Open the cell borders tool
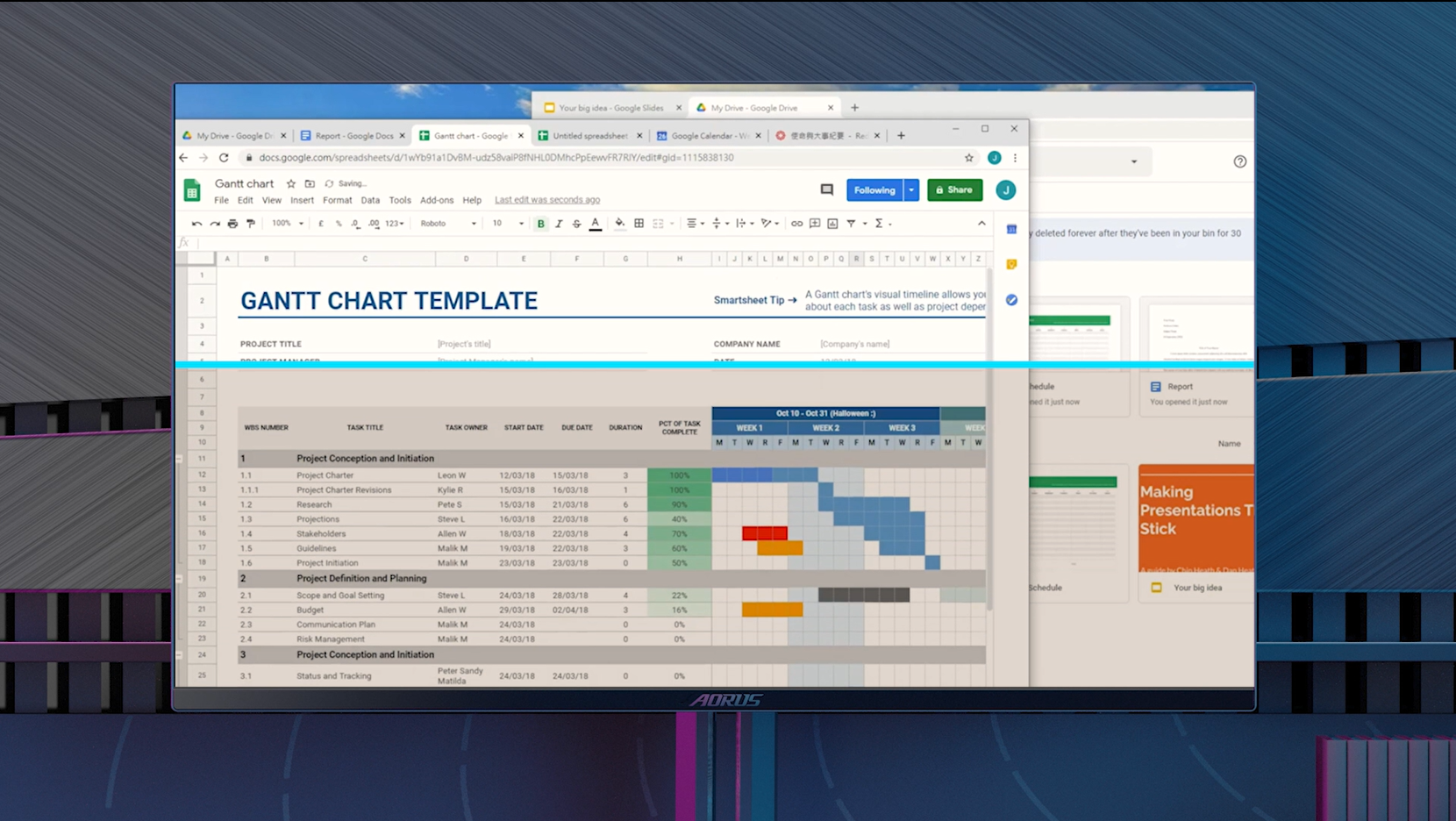This screenshot has height=821, width=1456. coord(639,224)
